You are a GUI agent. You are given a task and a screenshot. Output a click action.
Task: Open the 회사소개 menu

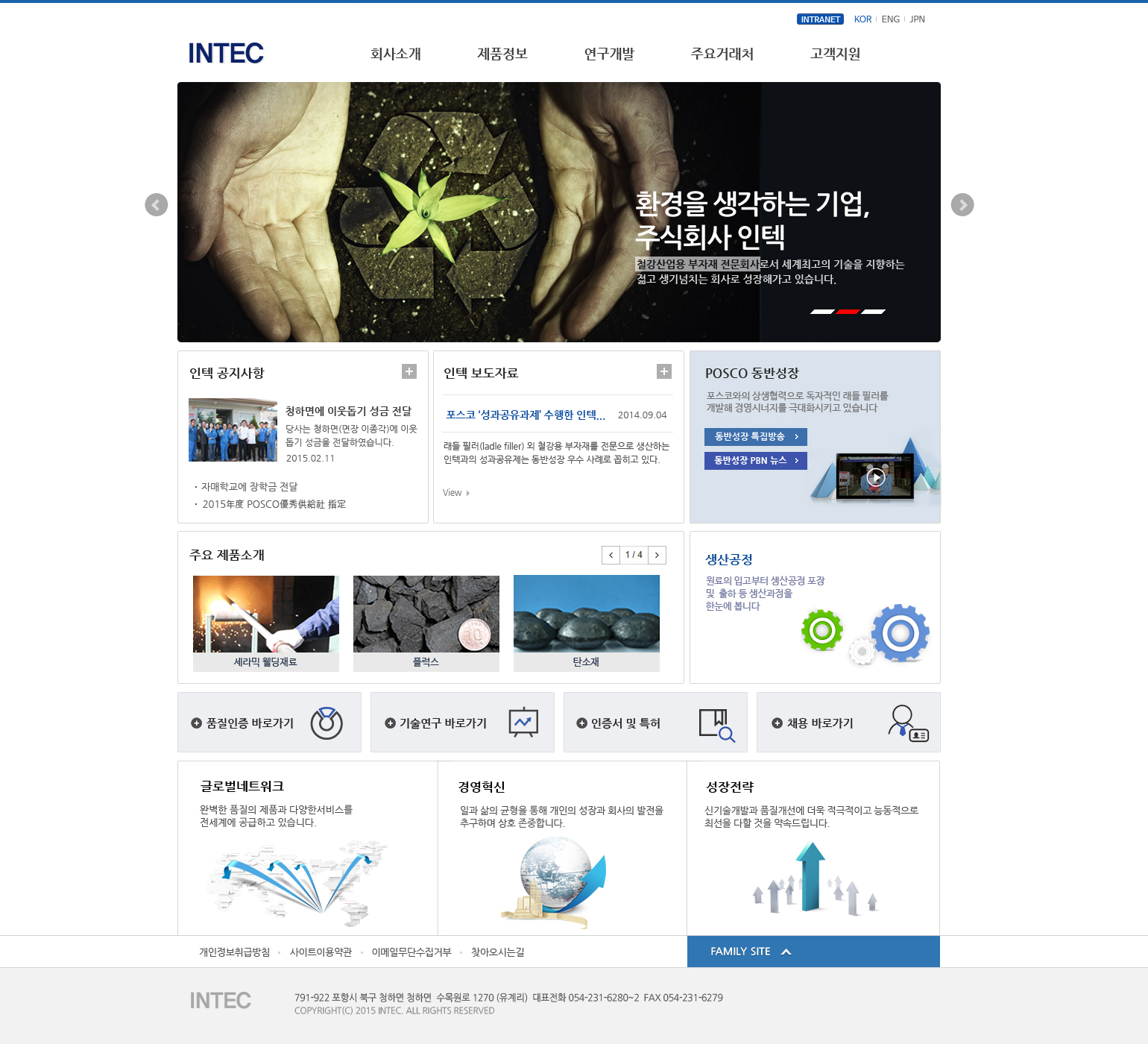click(396, 54)
